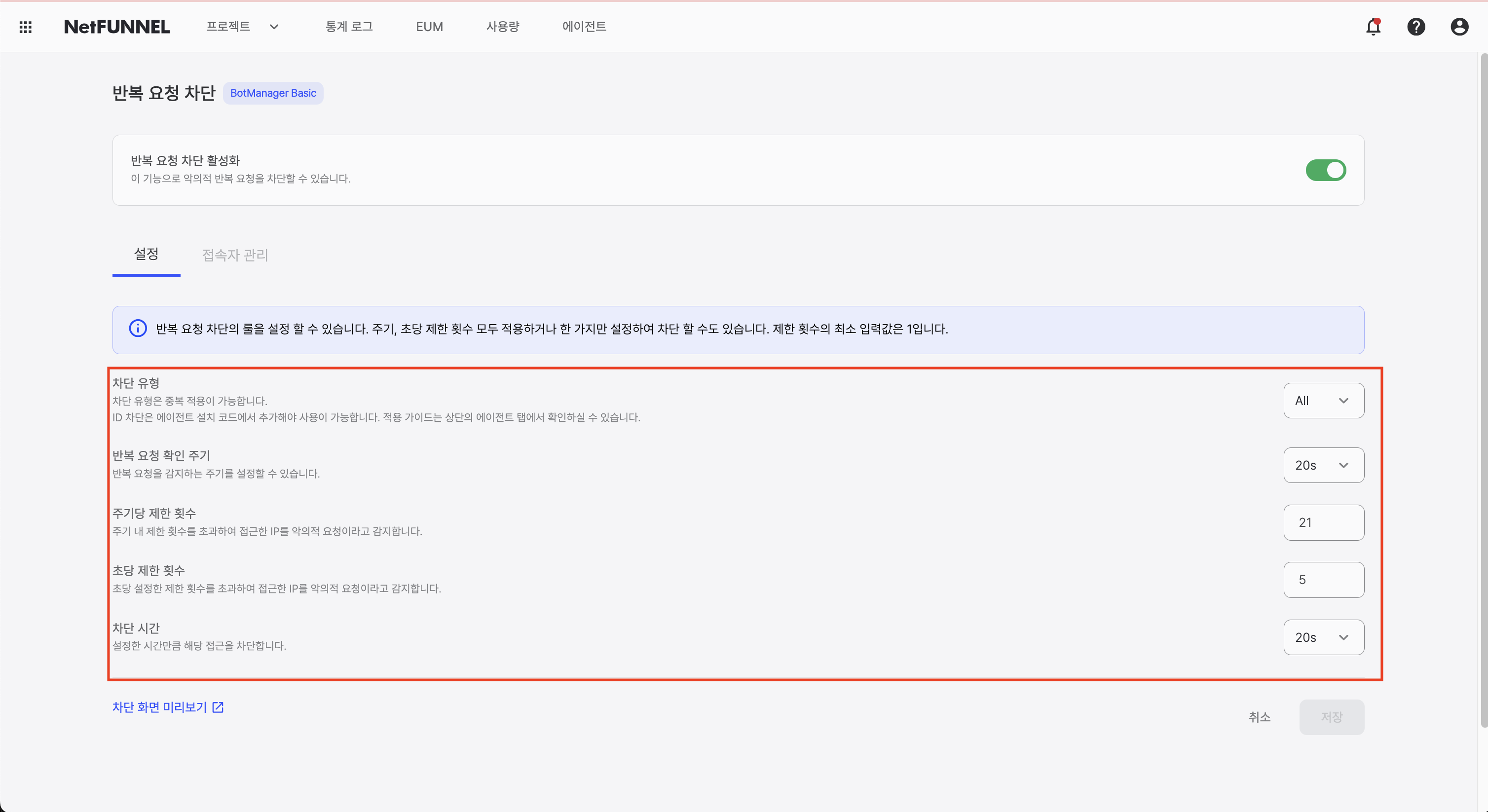
Task: Open the 차단 유형 All dropdown
Action: pos(1323,400)
